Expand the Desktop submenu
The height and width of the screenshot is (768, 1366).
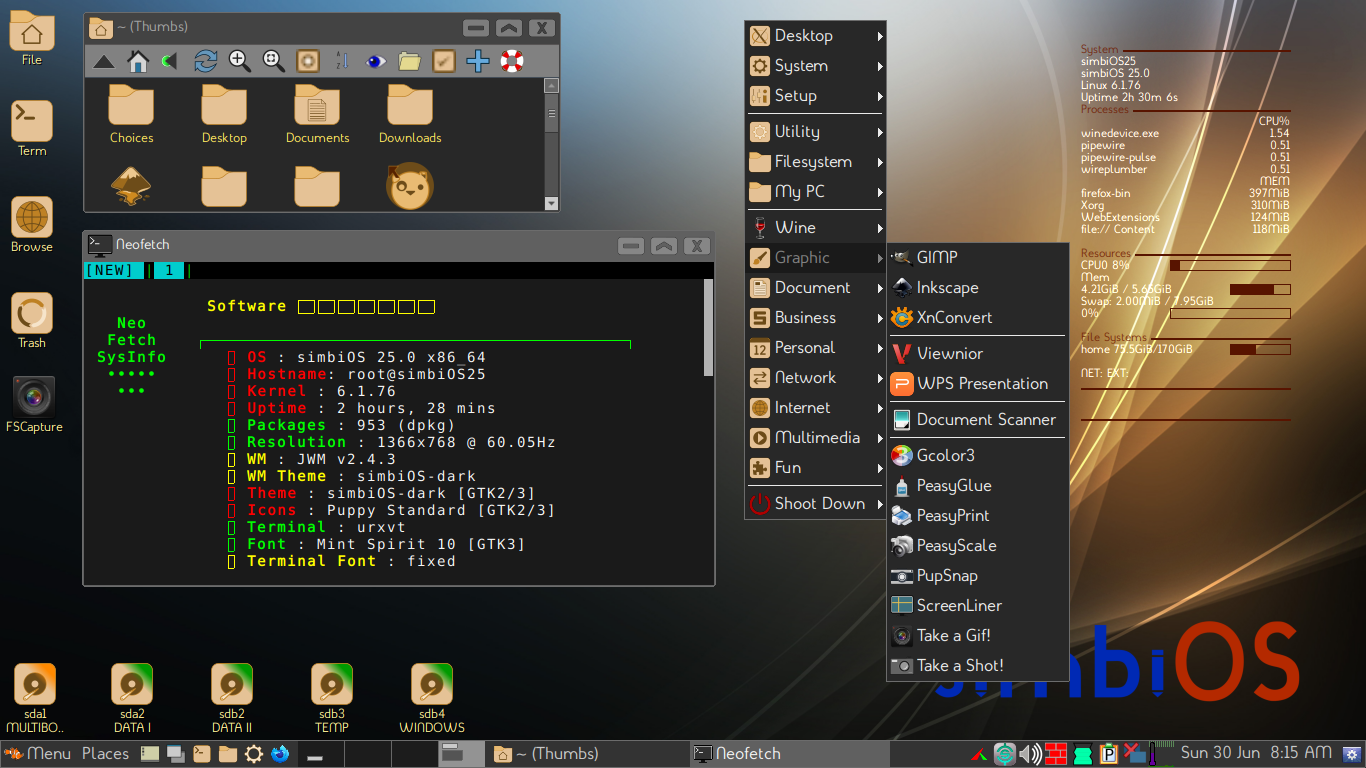pyautogui.click(x=816, y=36)
